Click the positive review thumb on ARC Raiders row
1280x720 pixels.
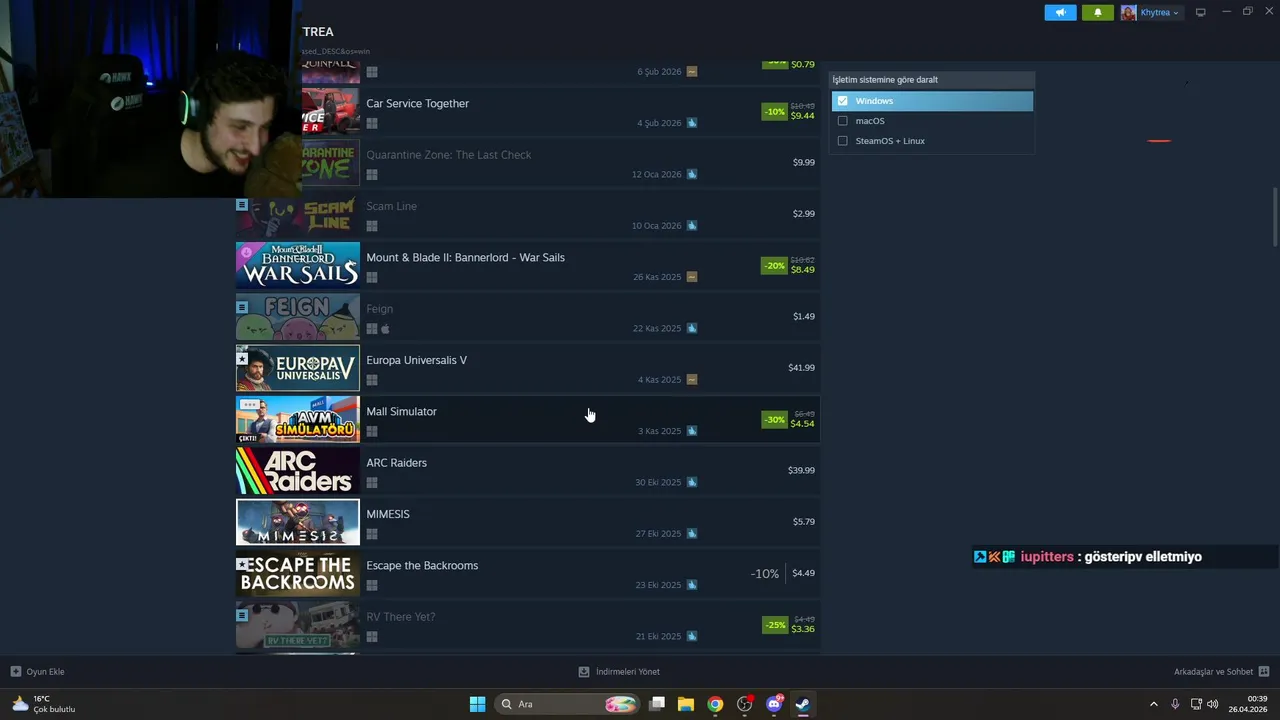click(x=692, y=482)
